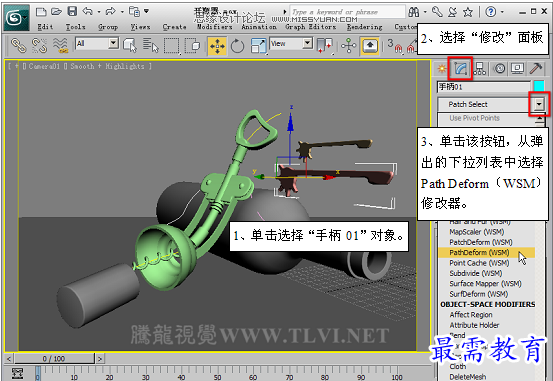Click the Select by Name toolbar icon

(151, 46)
